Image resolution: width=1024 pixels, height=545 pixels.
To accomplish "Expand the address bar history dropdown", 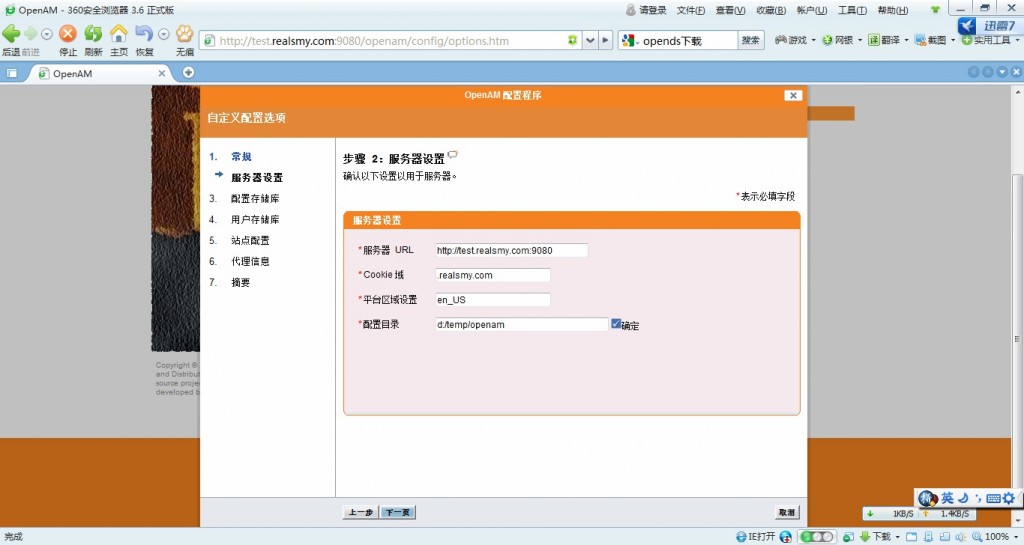I will (590, 40).
